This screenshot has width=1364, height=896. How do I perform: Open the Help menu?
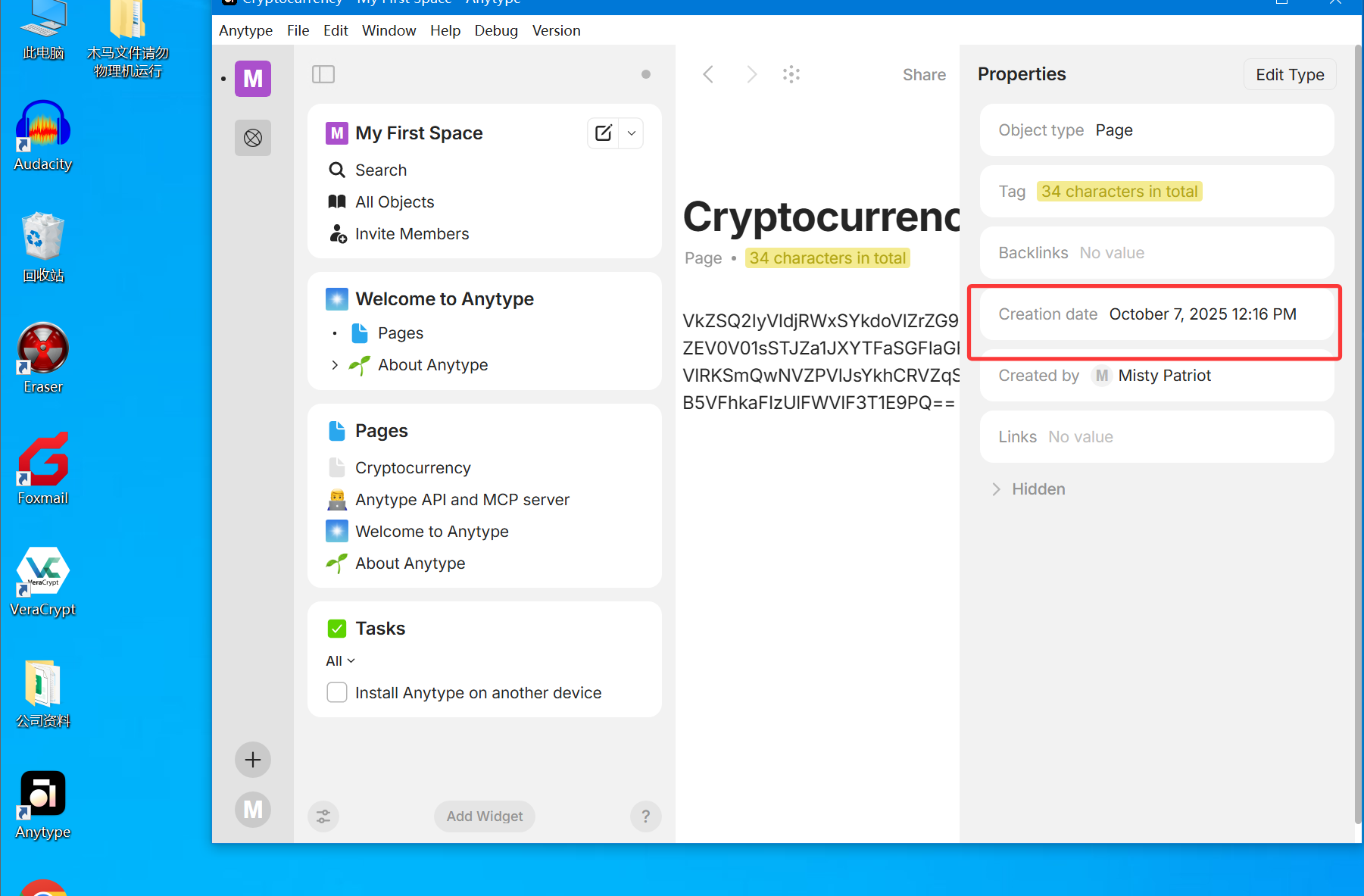(445, 30)
